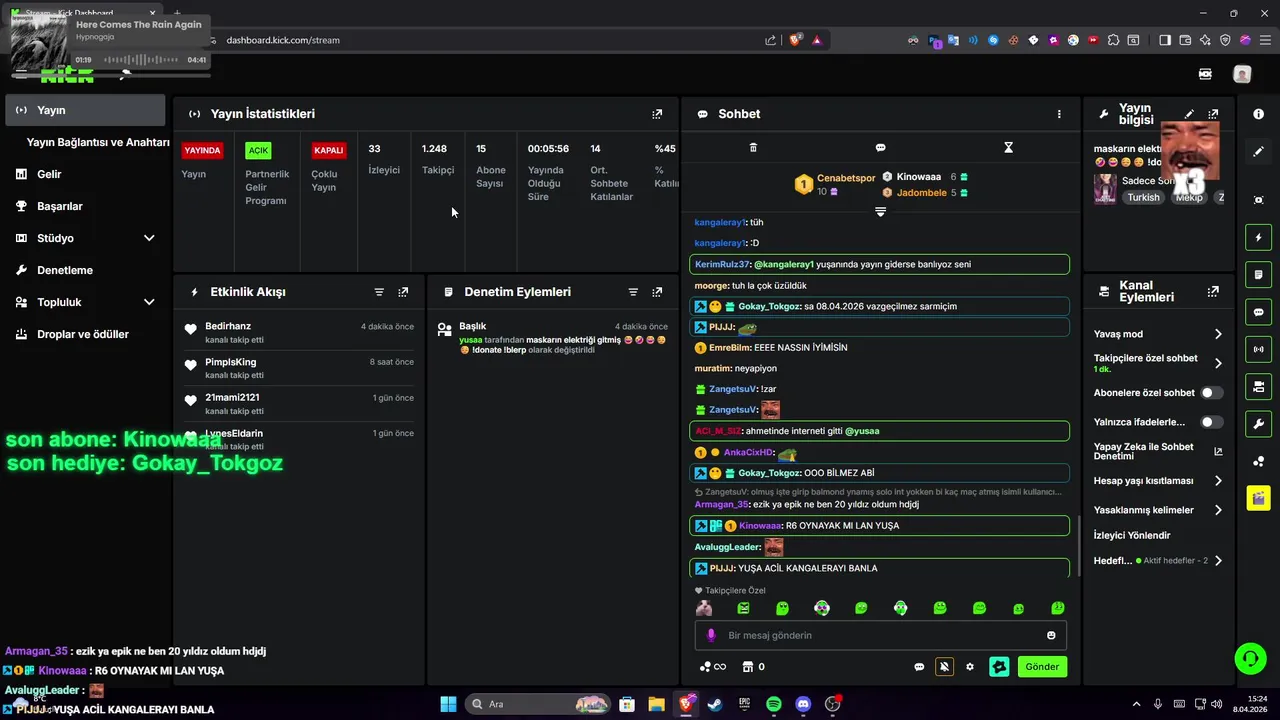Viewport: 1280px width, 720px height.
Task: Pop out the Etkinlik Akışı panel
Action: (x=403, y=292)
